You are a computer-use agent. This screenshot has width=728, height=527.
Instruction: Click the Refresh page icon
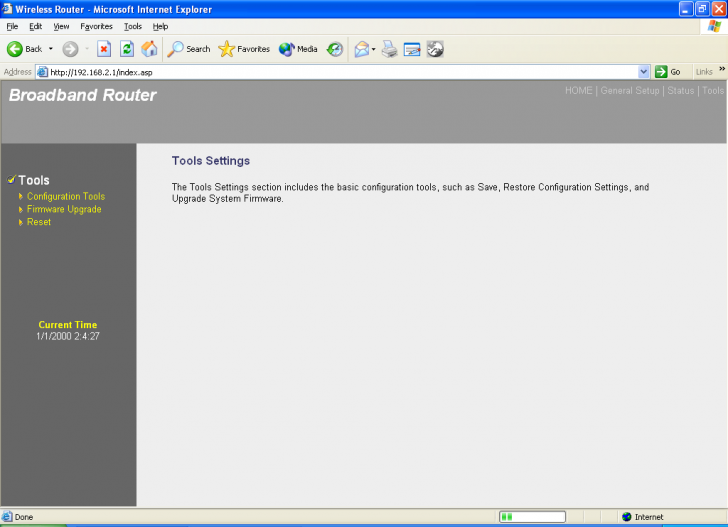127,49
